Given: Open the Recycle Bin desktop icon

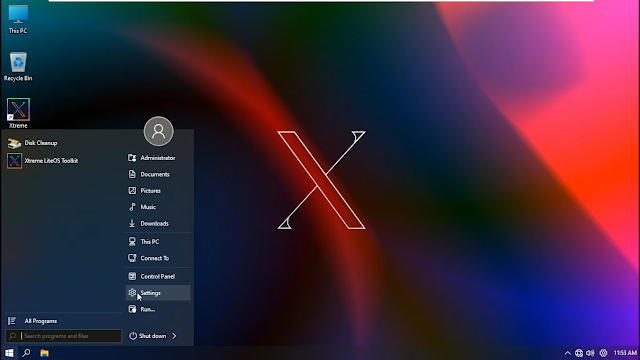Looking at the screenshot, I should (18, 66).
